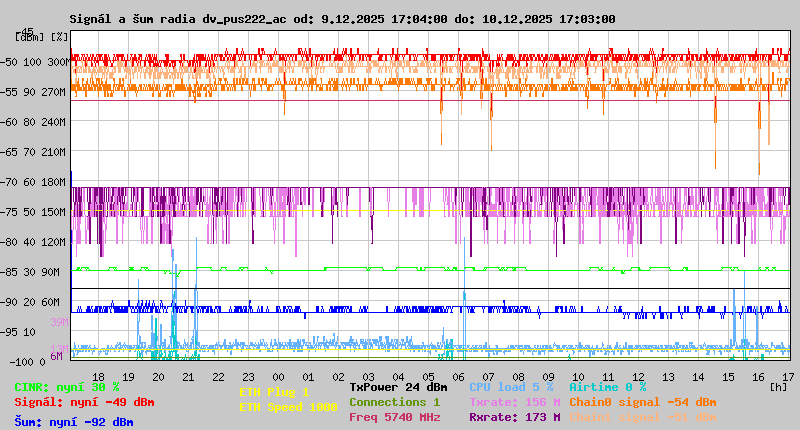Screen dimensions: 800x430
Task: Click the 20 hour tick on time axis
Action: (x=158, y=376)
